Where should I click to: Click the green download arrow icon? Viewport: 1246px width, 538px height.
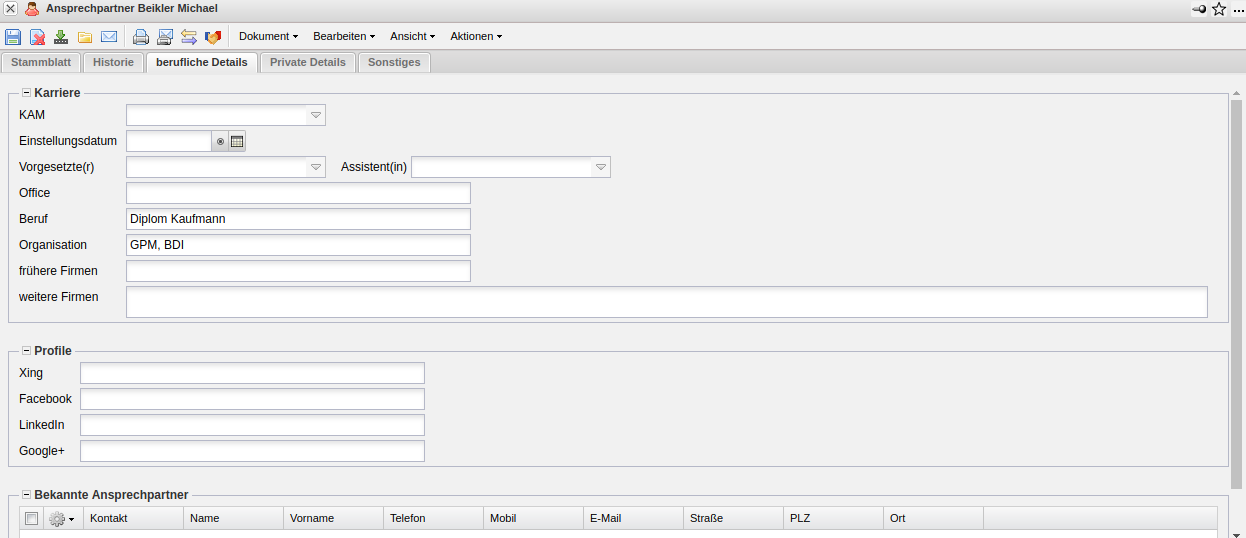tap(61, 37)
